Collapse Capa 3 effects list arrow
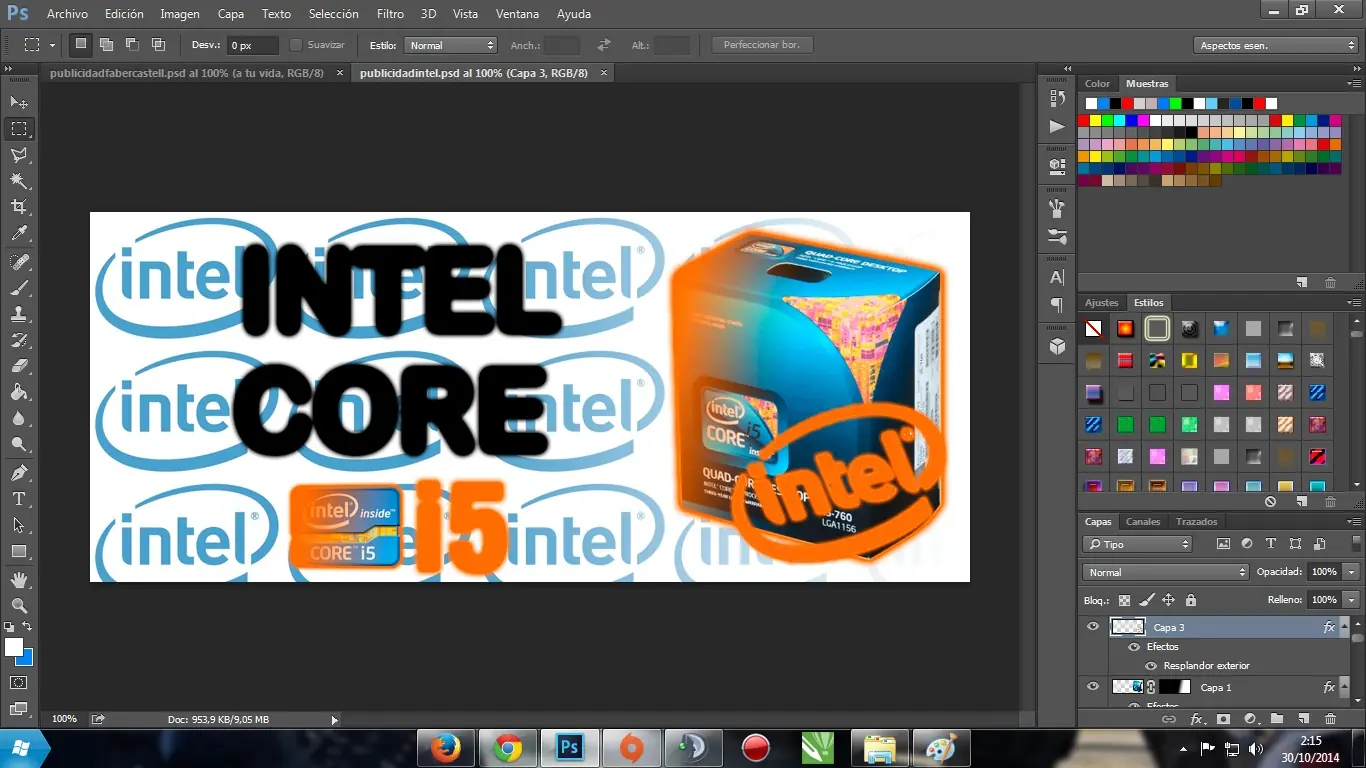The width and height of the screenshot is (1366, 768). pyautogui.click(x=1343, y=627)
